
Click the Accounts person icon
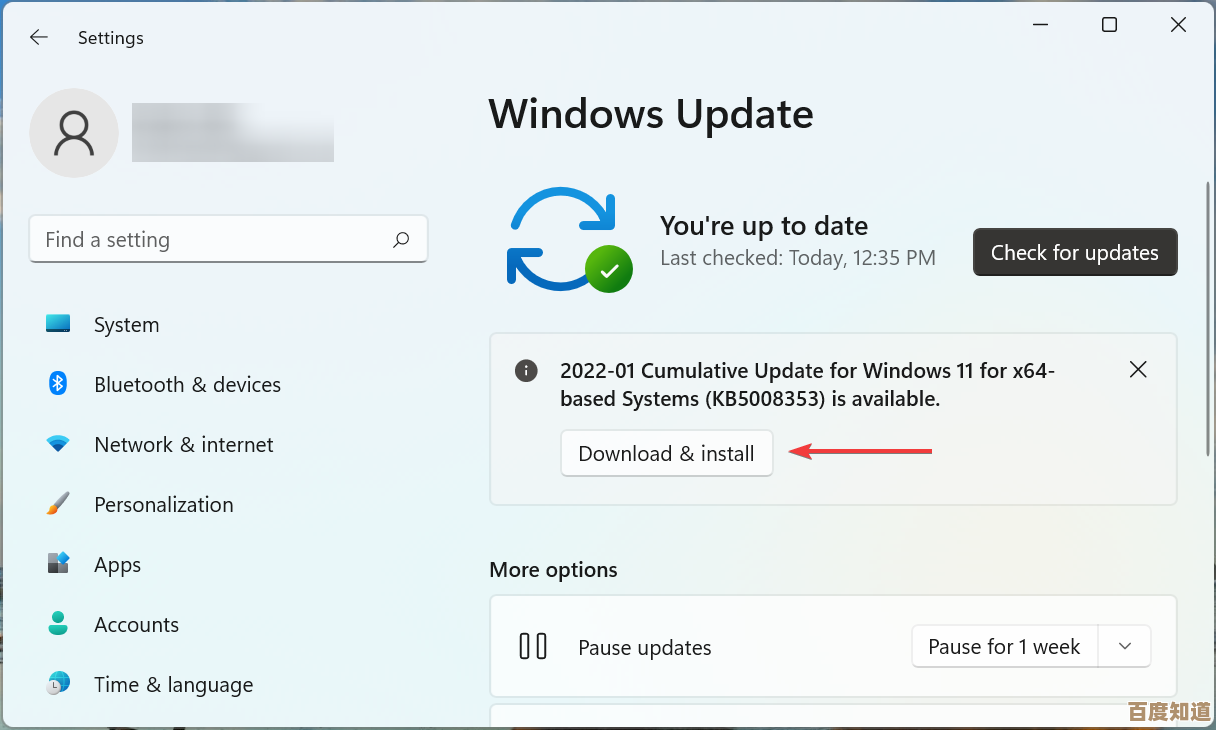[x=58, y=624]
